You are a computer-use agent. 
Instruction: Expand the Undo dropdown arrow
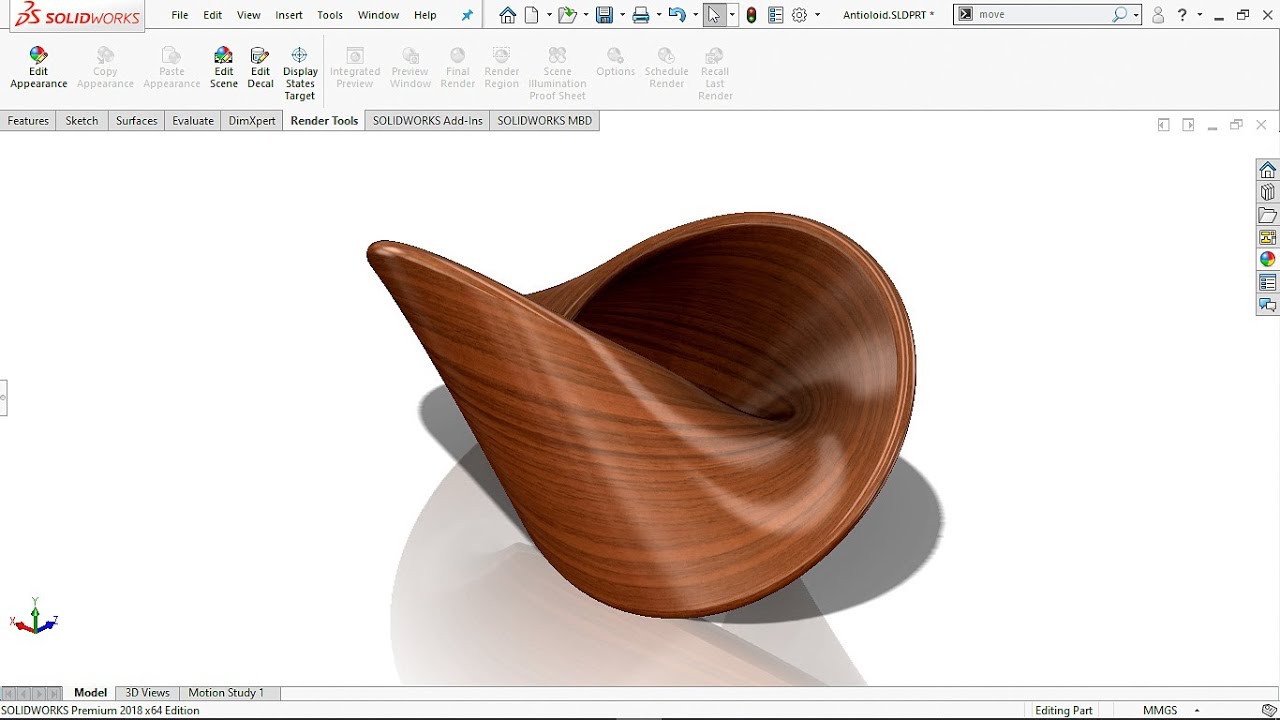[x=695, y=15]
